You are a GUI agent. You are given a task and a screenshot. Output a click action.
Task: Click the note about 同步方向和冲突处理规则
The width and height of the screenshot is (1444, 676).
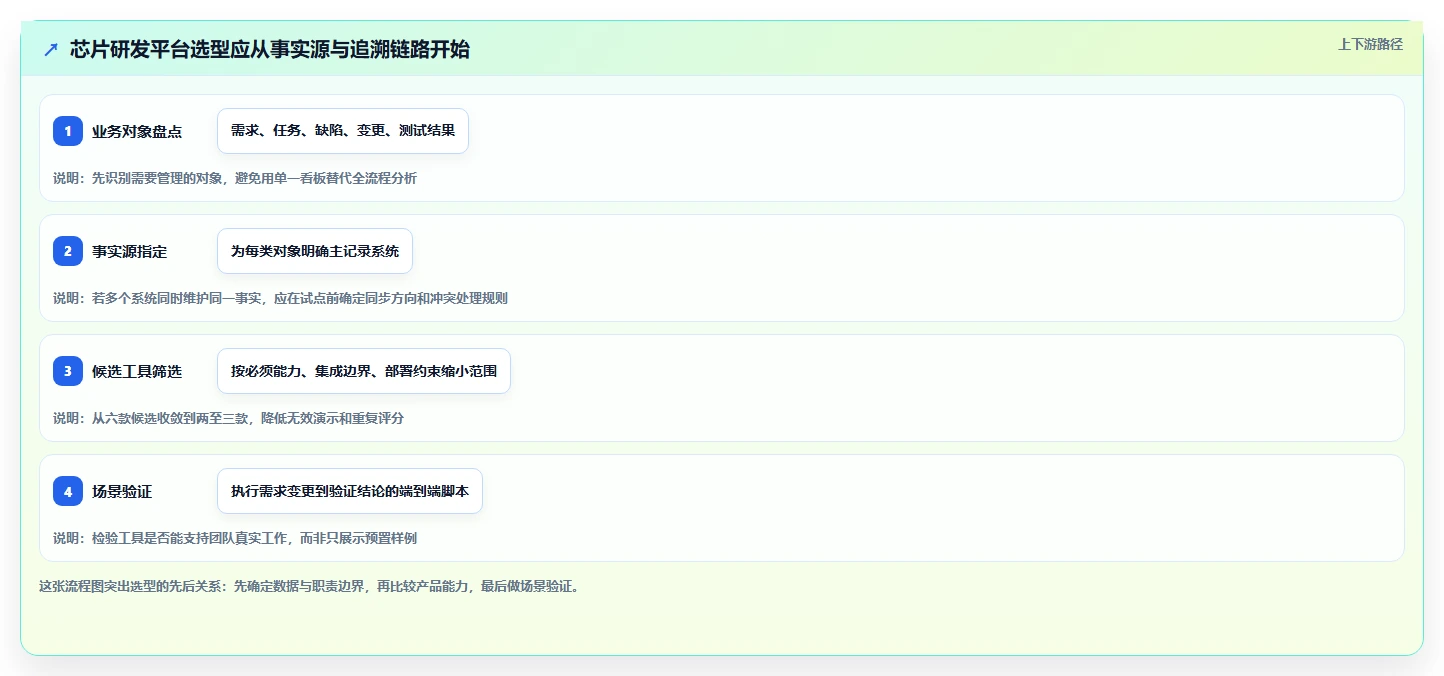[x=281, y=298]
